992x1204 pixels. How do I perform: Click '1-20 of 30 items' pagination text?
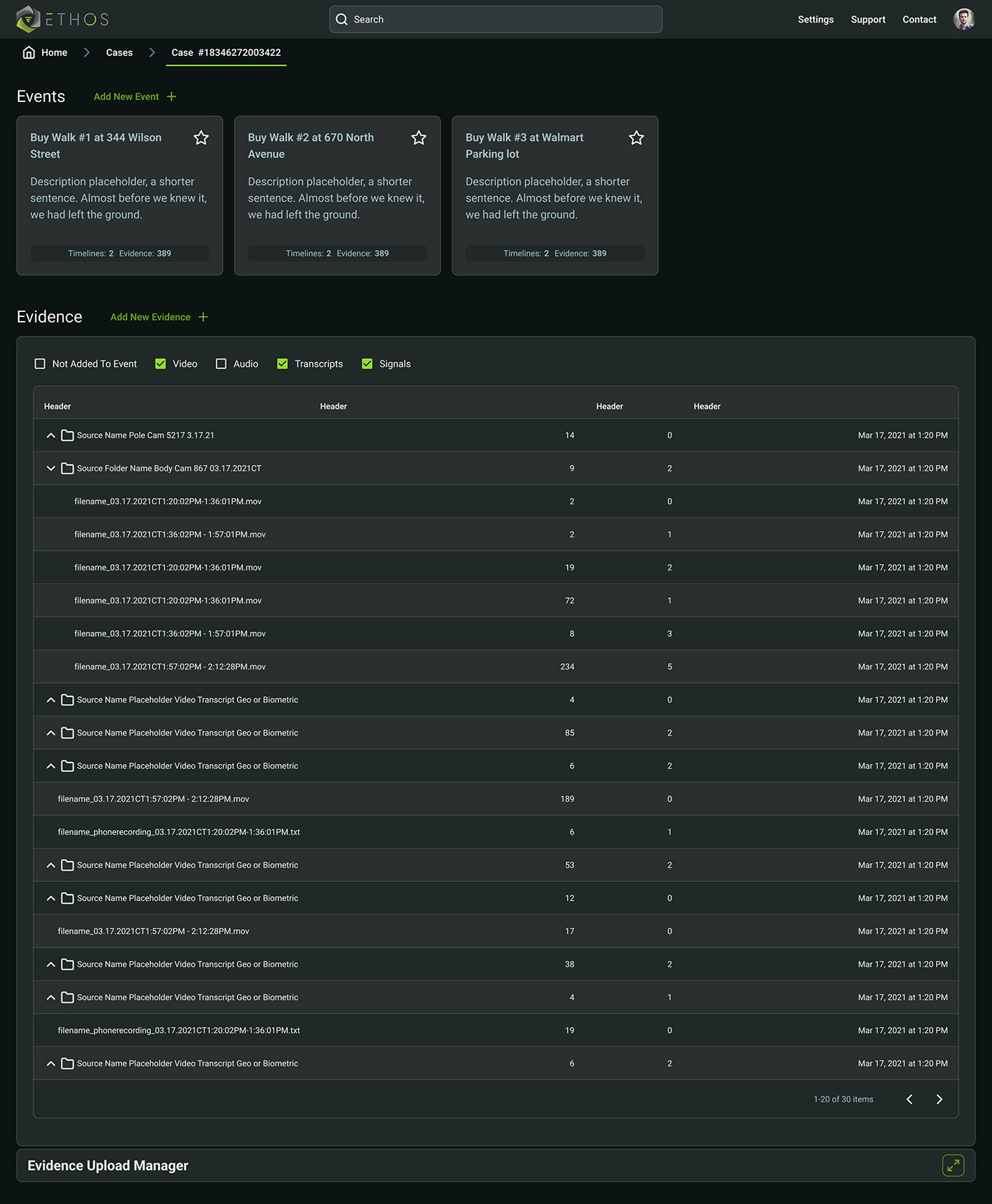tap(843, 1099)
